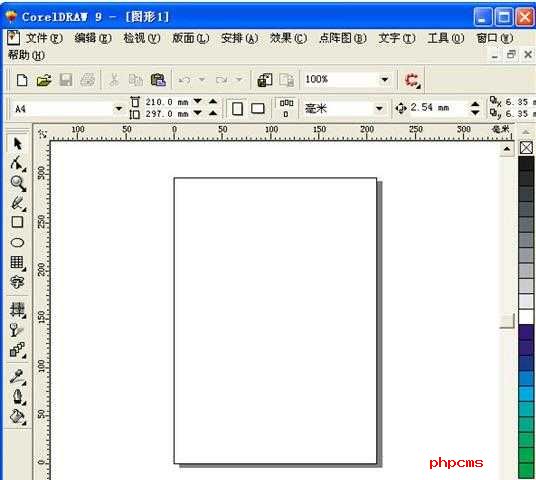
Task: Click the no-fill X swatch
Action: tap(526, 148)
